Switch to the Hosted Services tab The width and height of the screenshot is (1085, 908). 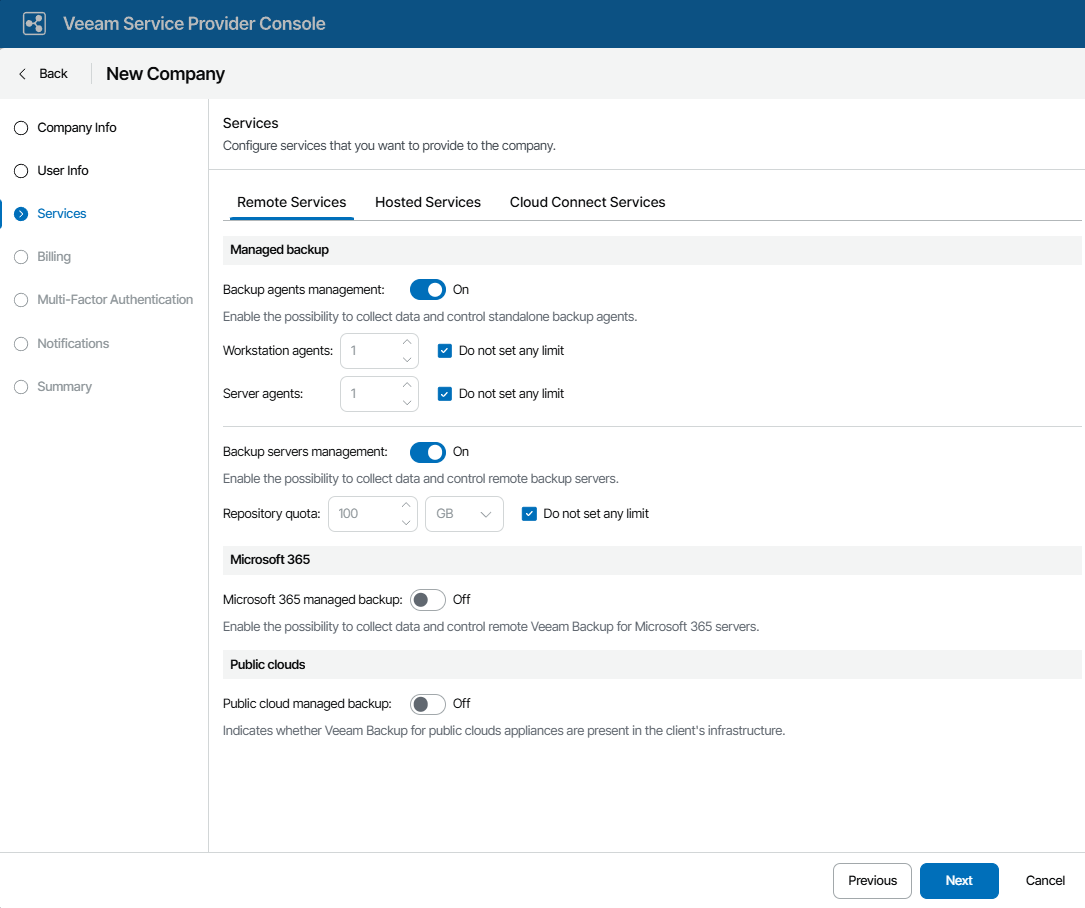pyautogui.click(x=428, y=202)
